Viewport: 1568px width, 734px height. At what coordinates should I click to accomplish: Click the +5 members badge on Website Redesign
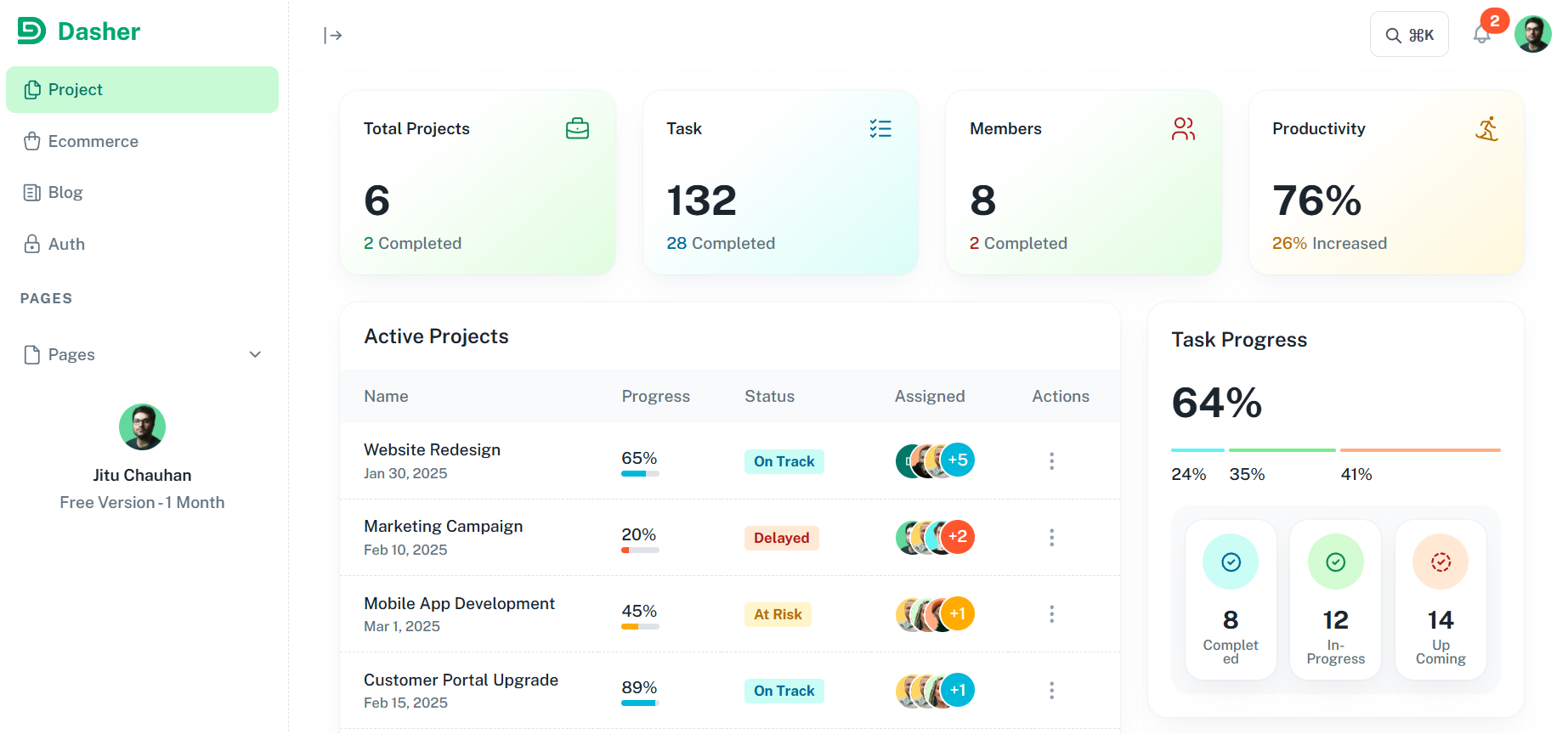tap(958, 460)
